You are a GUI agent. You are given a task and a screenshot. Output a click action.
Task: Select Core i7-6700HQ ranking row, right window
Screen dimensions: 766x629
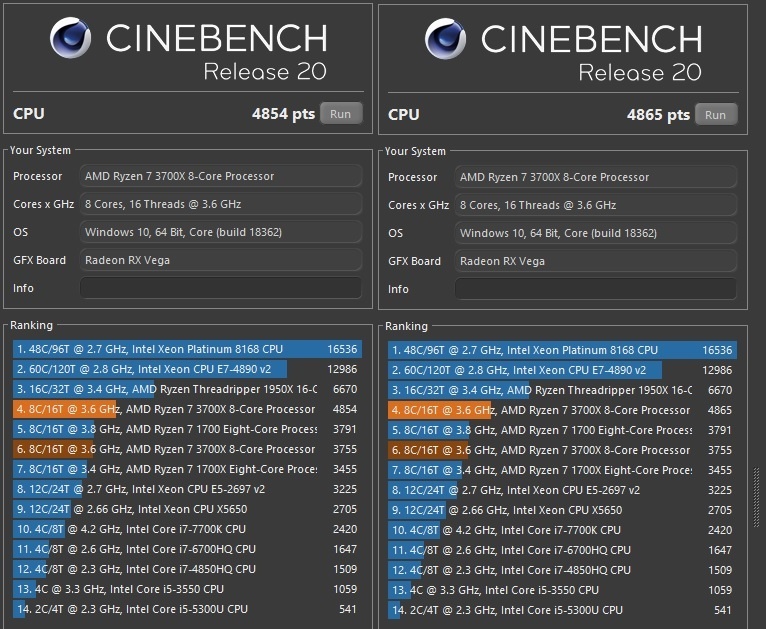[562, 550]
